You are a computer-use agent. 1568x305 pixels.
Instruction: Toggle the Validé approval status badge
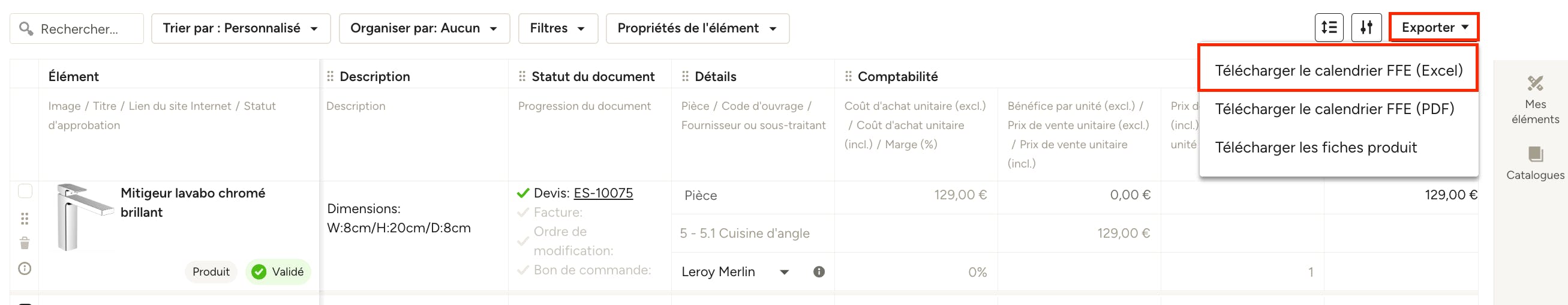278,271
